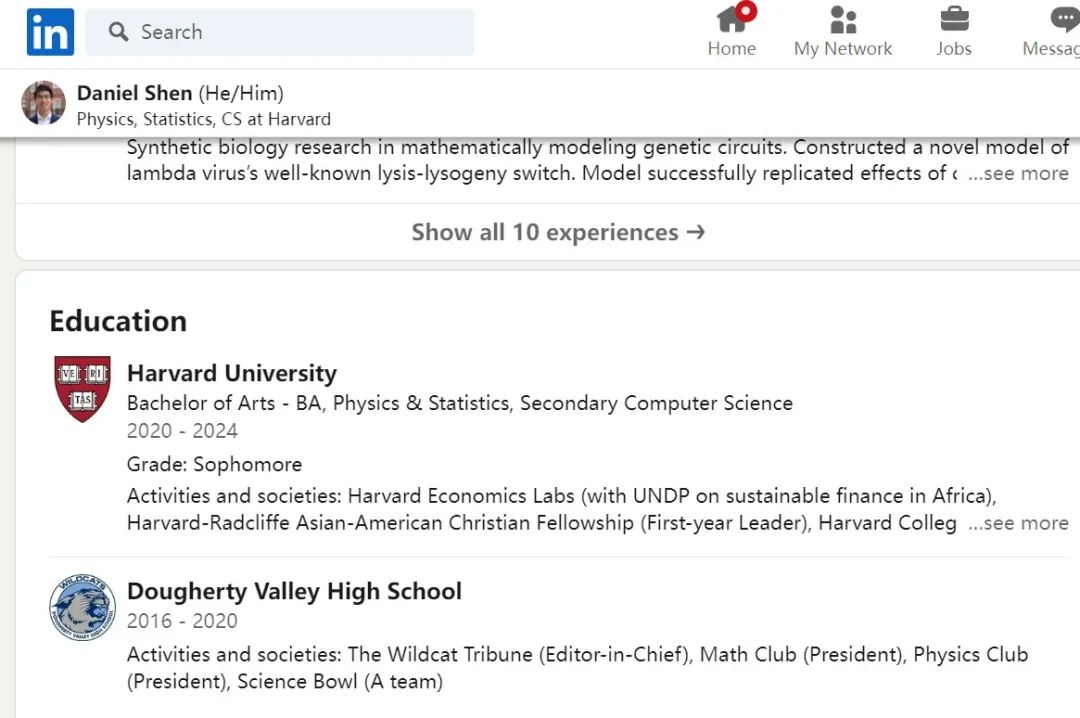This screenshot has height=718, width=1080.
Task: Type in the Search input field
Action: [300, 32]
